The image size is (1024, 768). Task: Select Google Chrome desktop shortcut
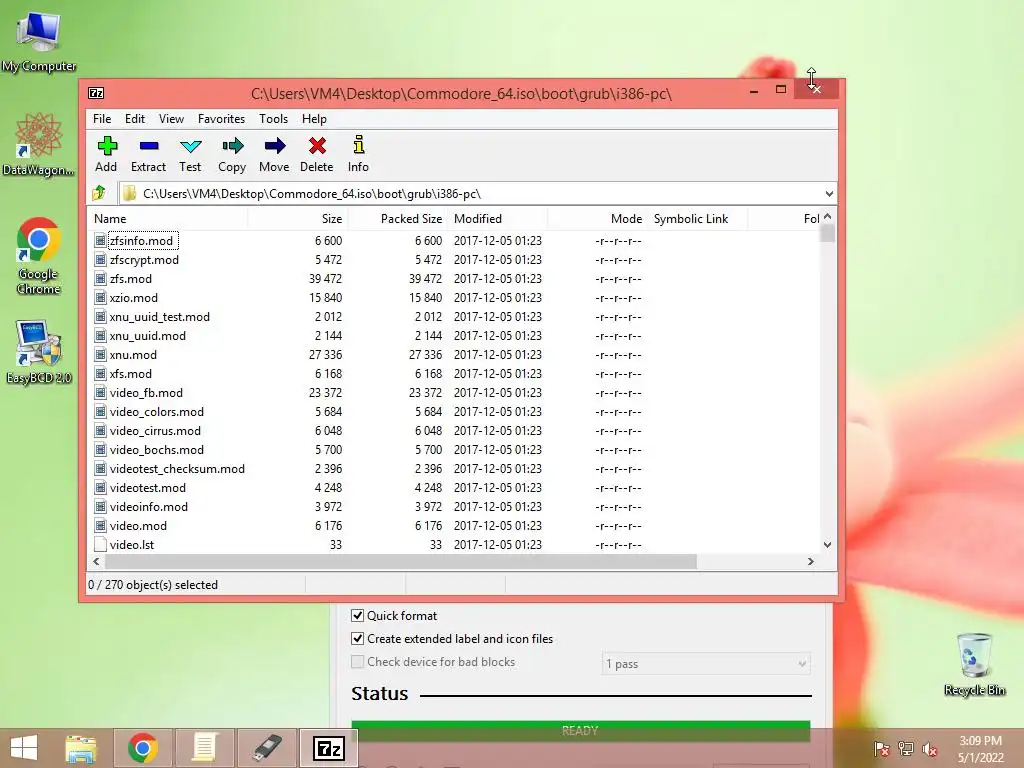pyautogui.click(x=38, y=256)
